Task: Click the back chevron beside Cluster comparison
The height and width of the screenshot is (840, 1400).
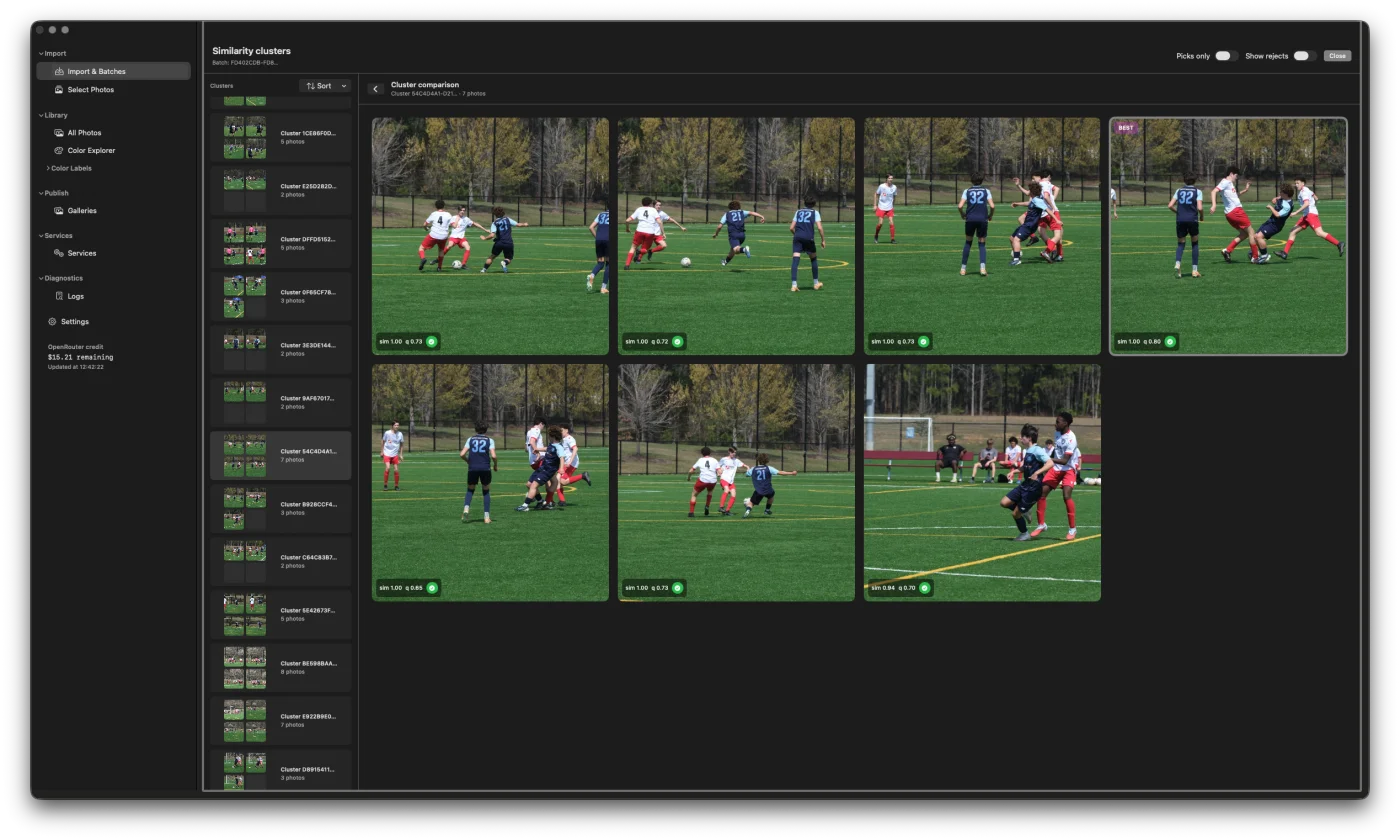Action: pos(376,89)
